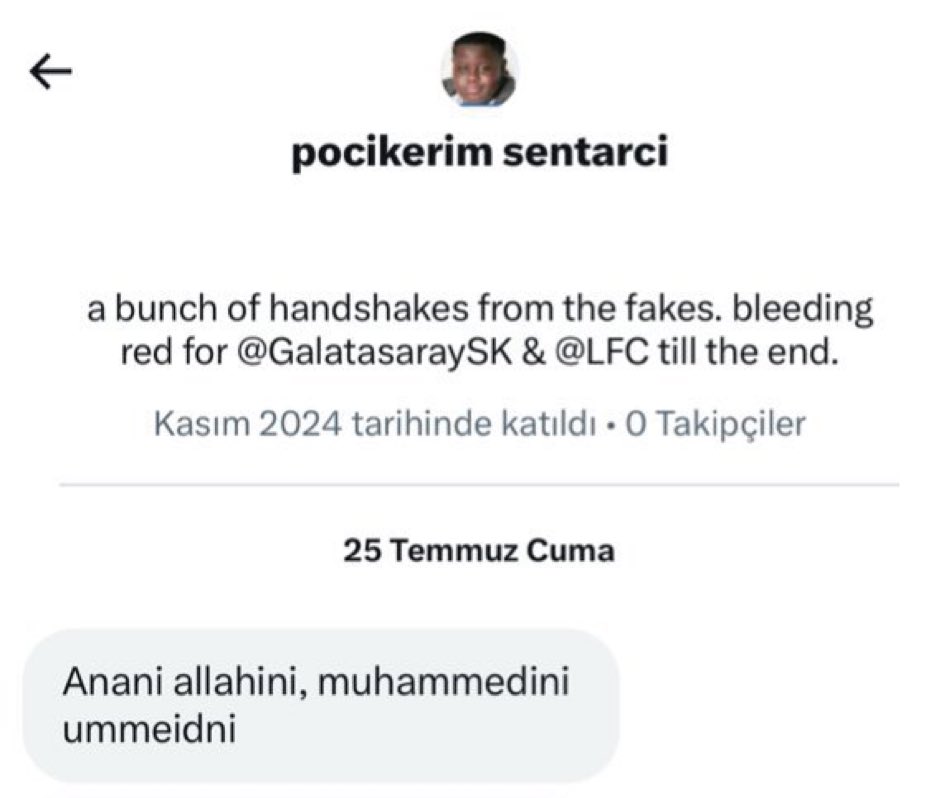Click 'Kasım 2024' in the join date
This screenshot has height=798, width=931.
[x=247, y=423]
